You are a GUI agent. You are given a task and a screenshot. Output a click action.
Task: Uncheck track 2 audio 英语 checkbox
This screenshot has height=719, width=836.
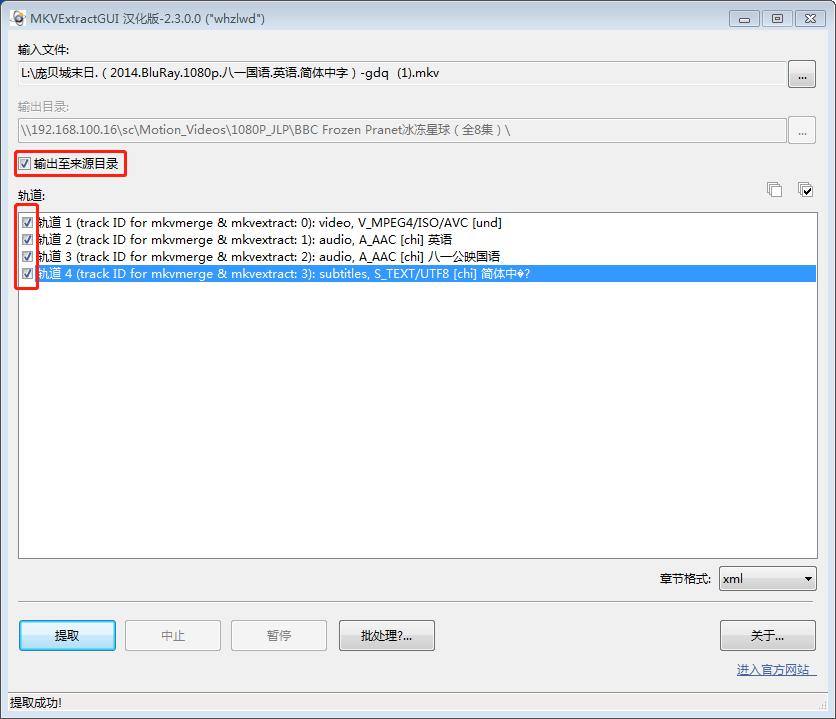pos(28,239)
